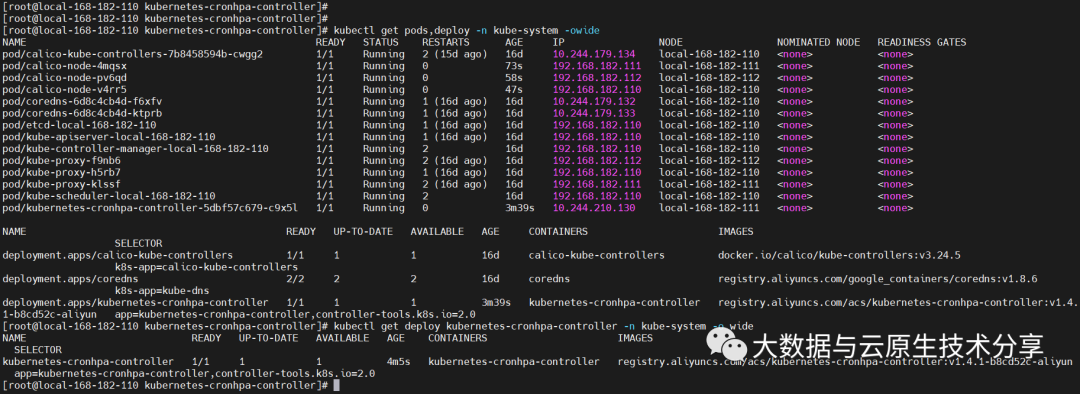Viewport: 1080px width, 394px height.
Task: Click the pod/kube-apiserver-local-168-182-110 entry
Action: (109, 136)
